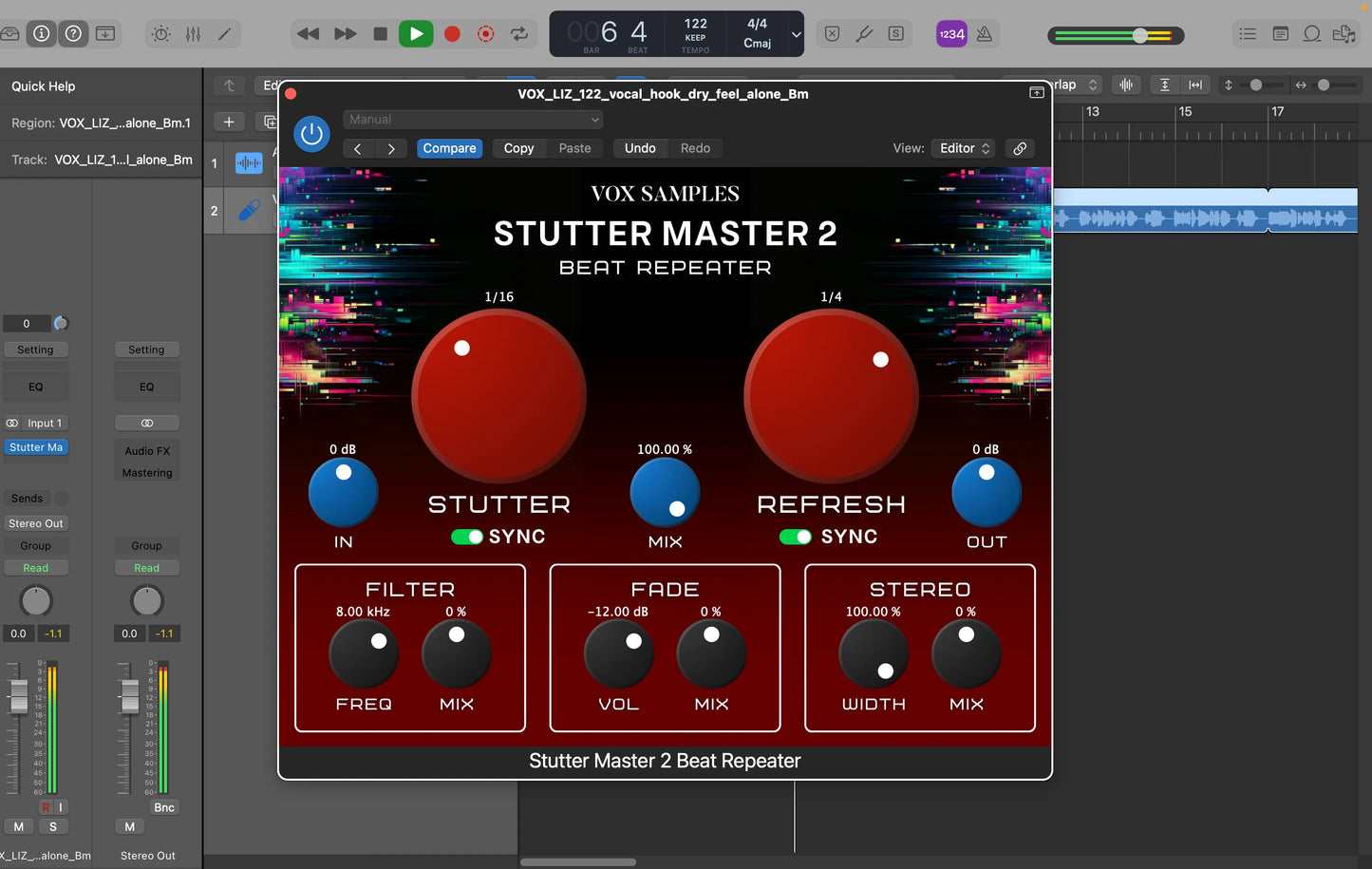Toggle the plug-in power bypass button
This screenshot has width=1372, height=869.
point(311,134)
